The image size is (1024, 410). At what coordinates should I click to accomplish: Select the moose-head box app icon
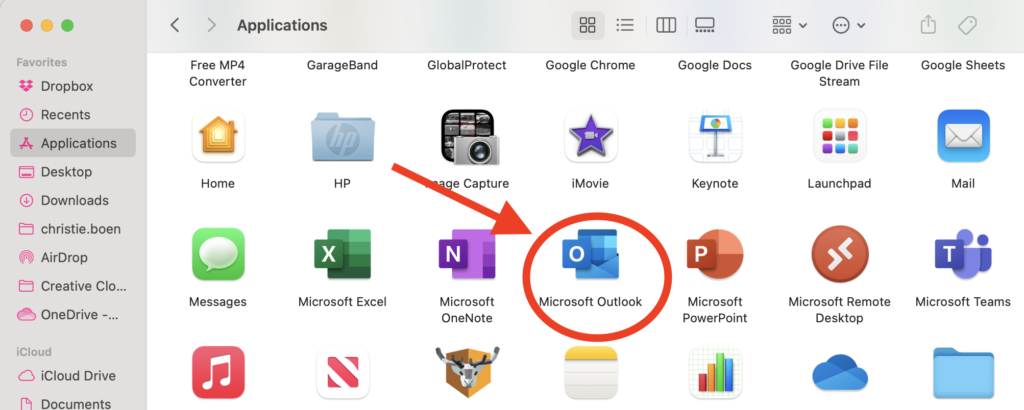click(x=466, y=373)
